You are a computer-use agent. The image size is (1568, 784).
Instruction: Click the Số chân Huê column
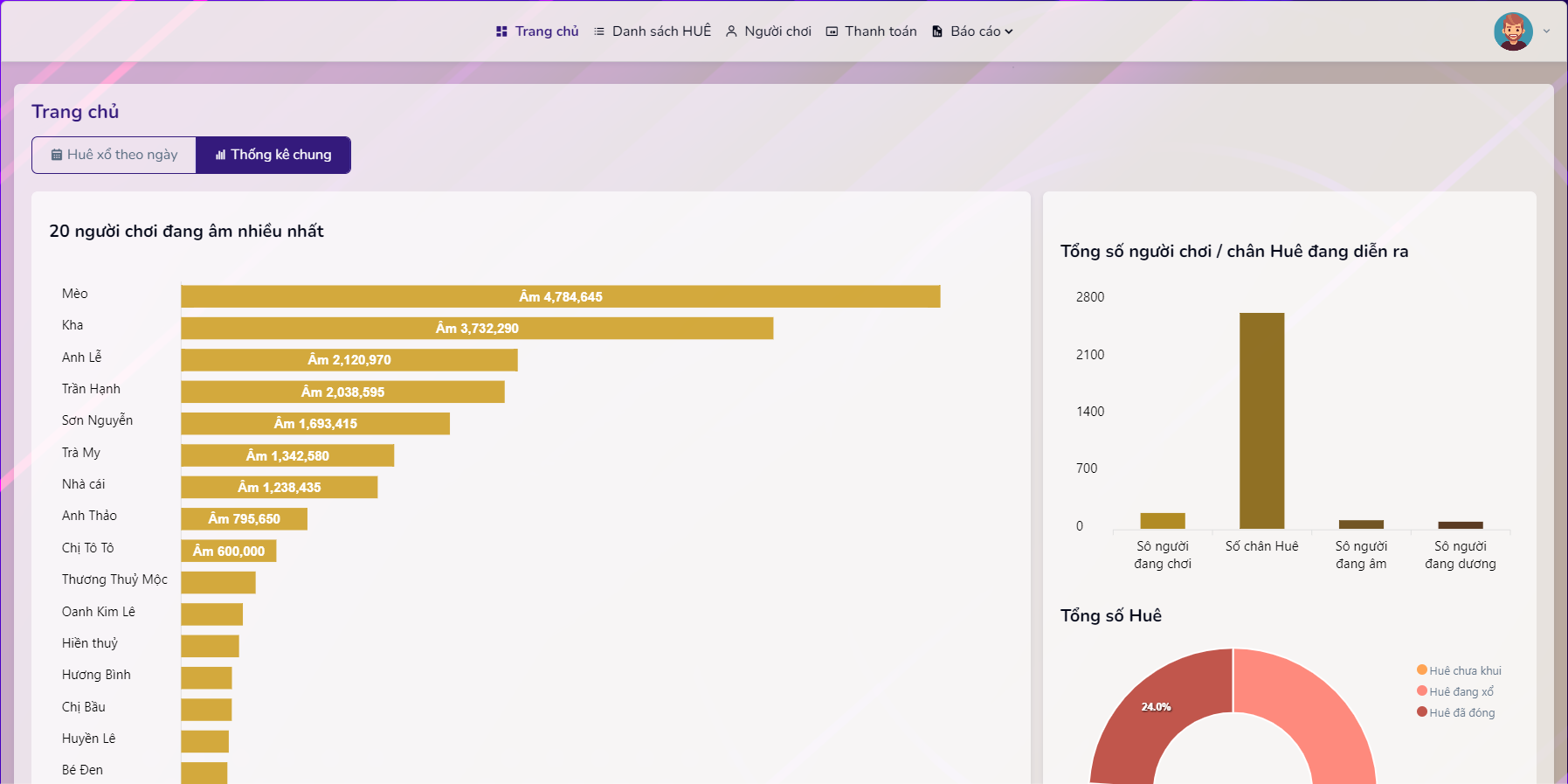click(1261, 420)
